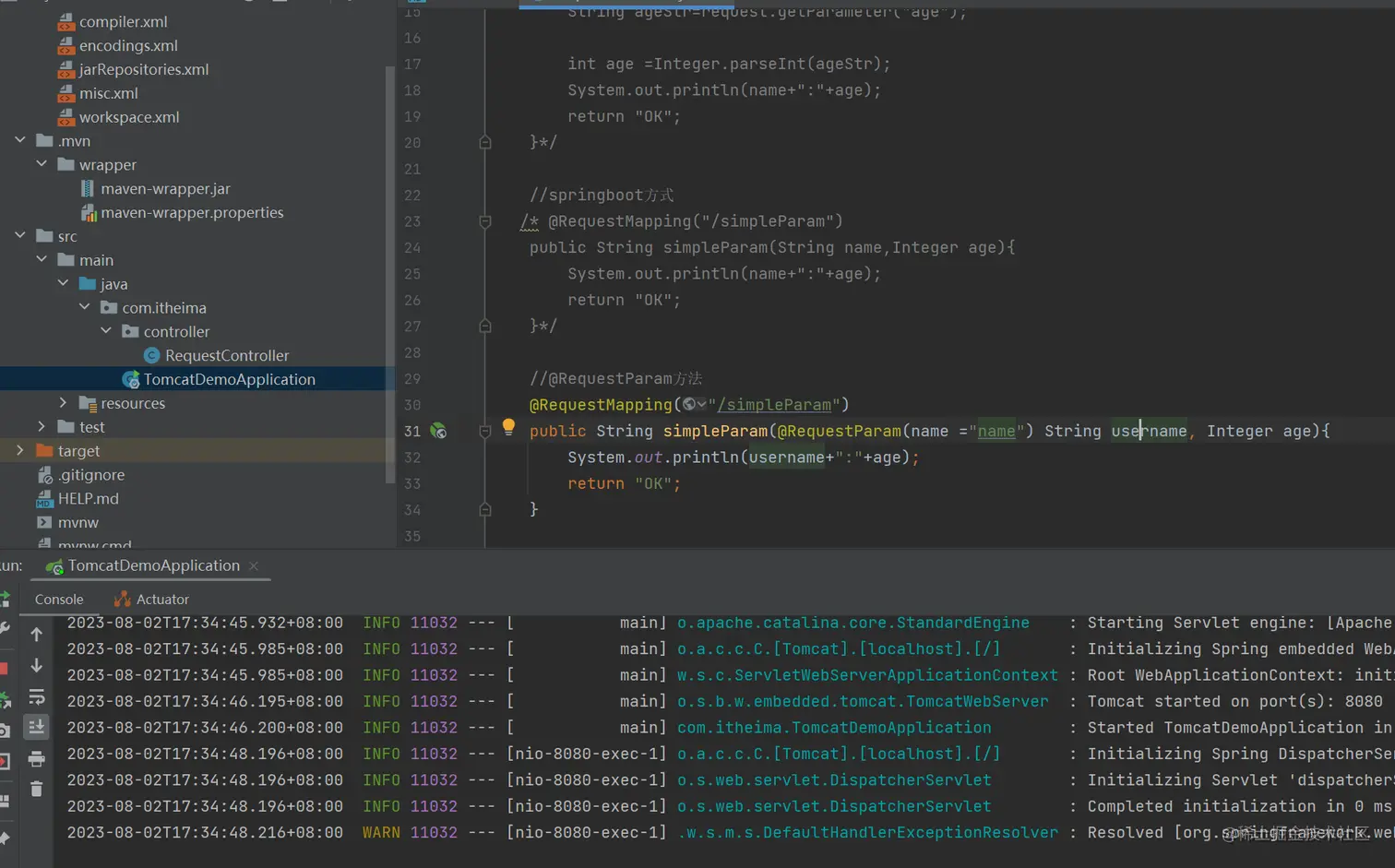1395x868 pixels.
Task: Click the target folder label
Action: click(x=78, y=450)
